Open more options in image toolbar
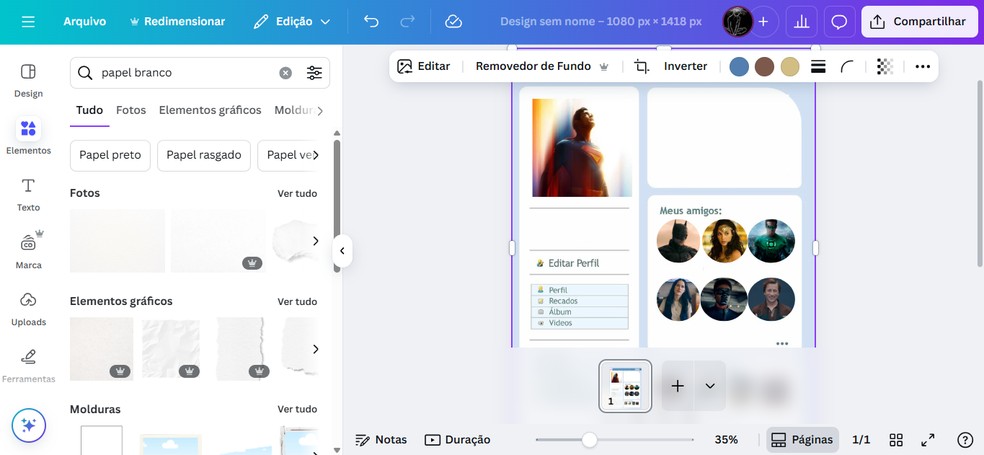This screenshot has height=455, width=984. click(x=922, y=67)
